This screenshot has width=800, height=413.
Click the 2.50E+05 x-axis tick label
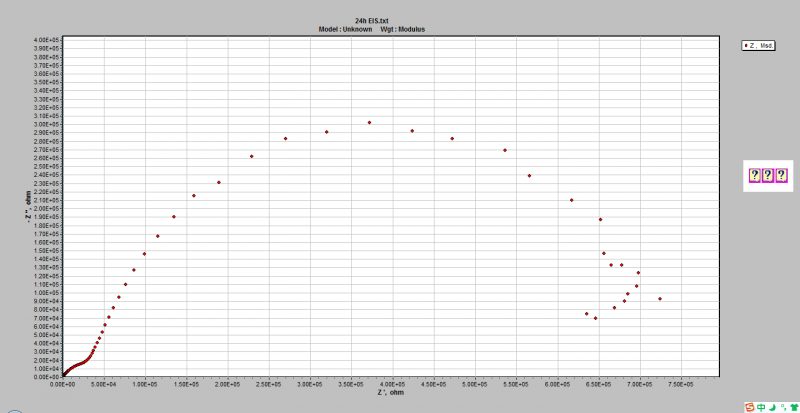point(269,383)
